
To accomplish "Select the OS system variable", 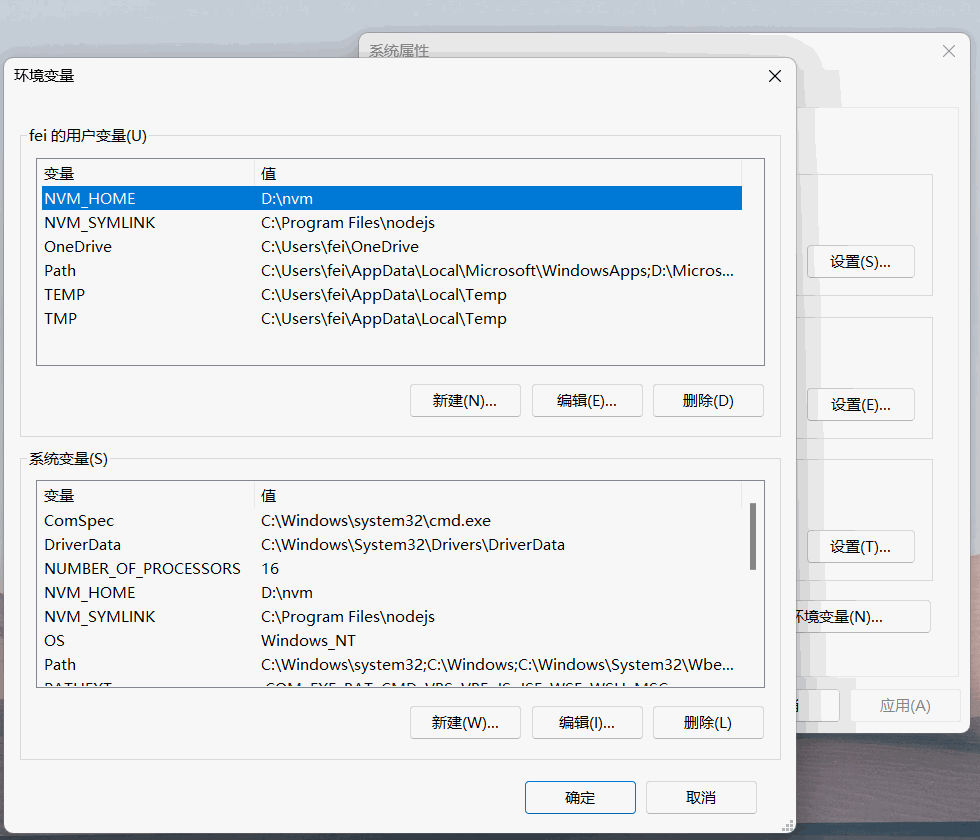I will (392, 640).
